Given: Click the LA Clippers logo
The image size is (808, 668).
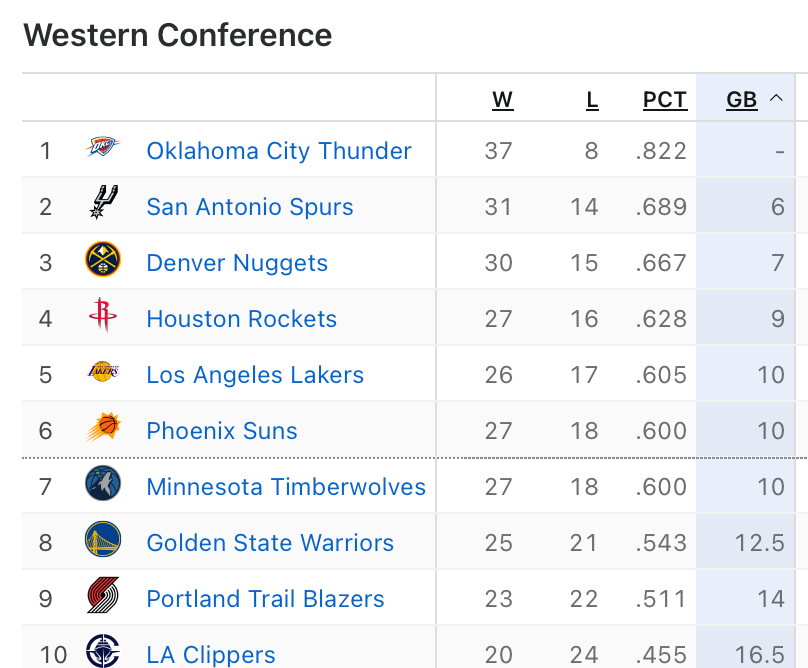Looking at the screenshot, I should (103, 652).
